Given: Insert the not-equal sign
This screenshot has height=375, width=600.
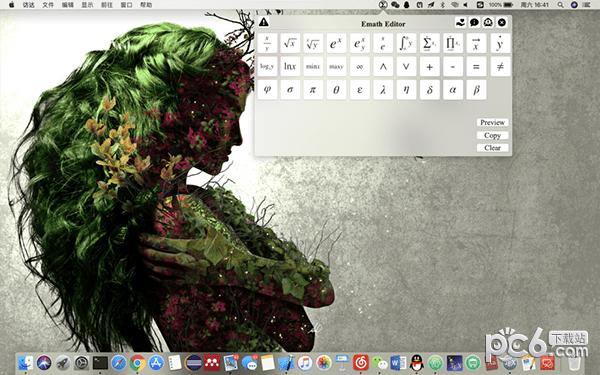Looking at the screenshot, I should pyautogui.click(x=500, y=66).
